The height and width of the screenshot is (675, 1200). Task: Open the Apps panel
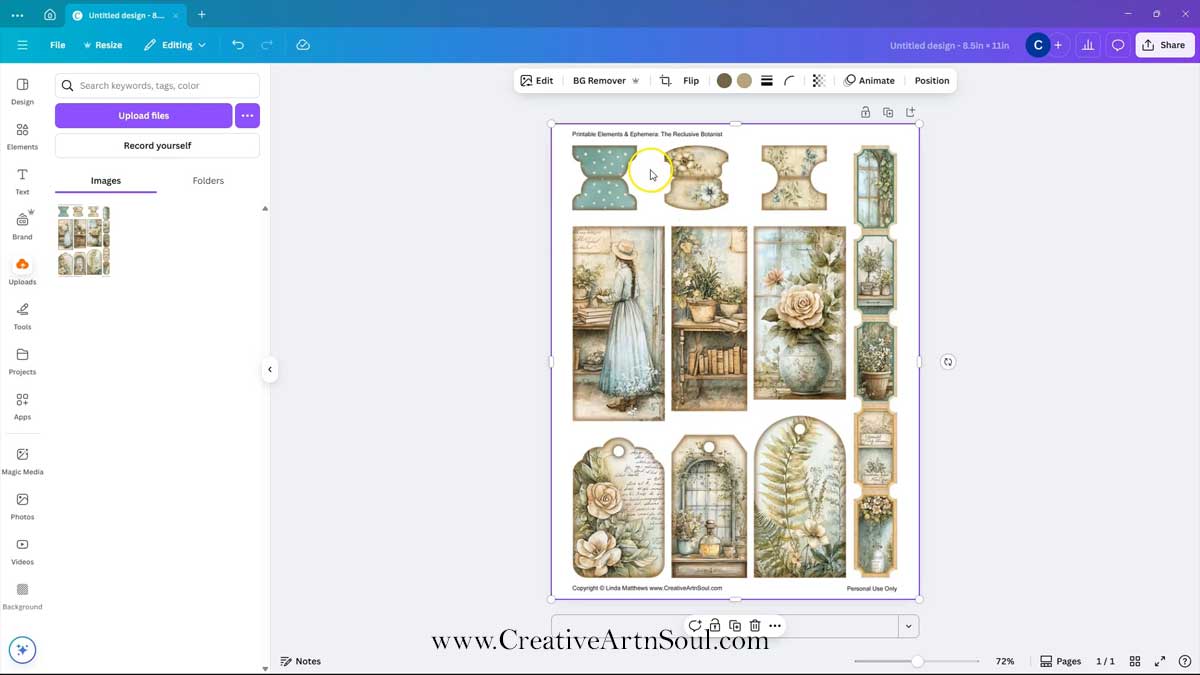(22, 406)
